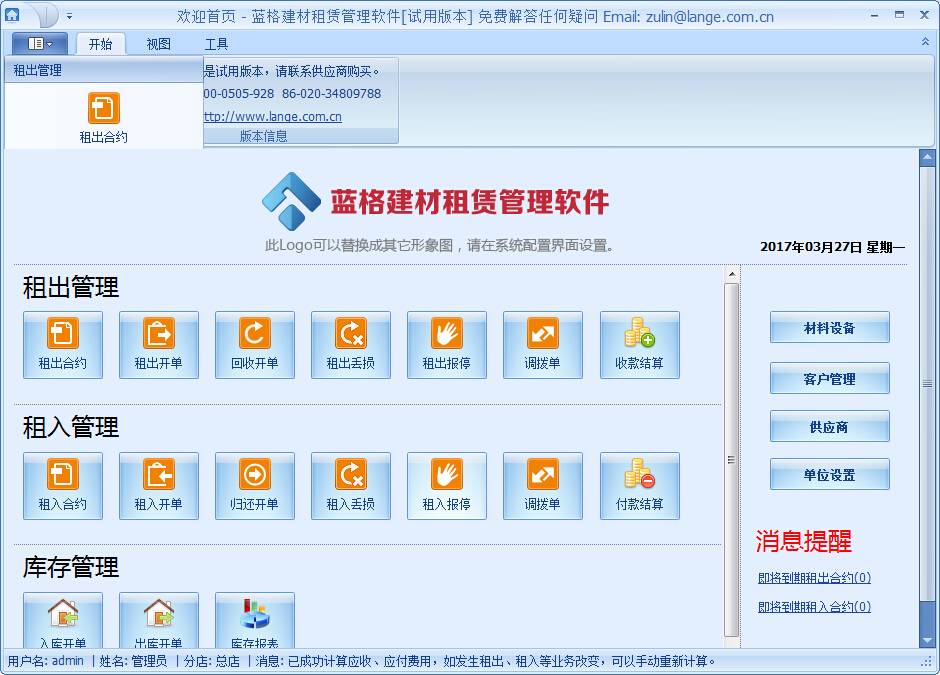Open the 付款结算 module
The width and height of the screenshot is (940, 675).
[x=640, y=486]
